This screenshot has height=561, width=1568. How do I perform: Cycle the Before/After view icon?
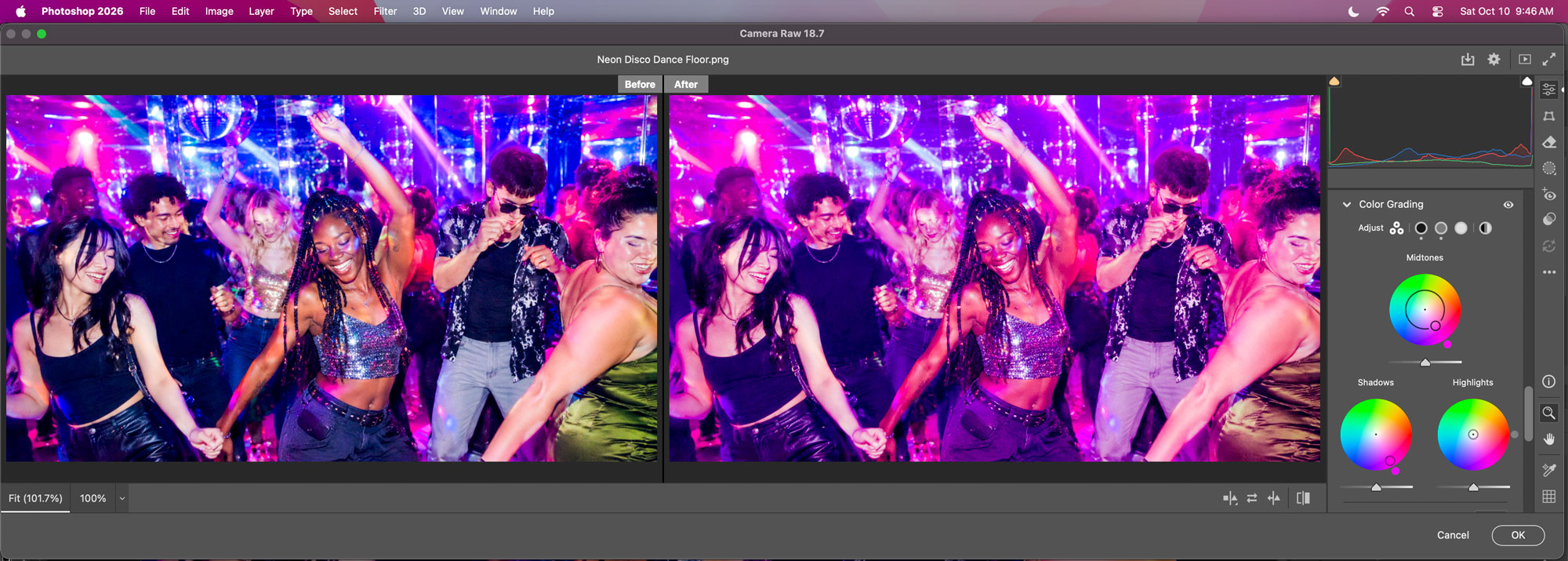[x=1230, y=498]
